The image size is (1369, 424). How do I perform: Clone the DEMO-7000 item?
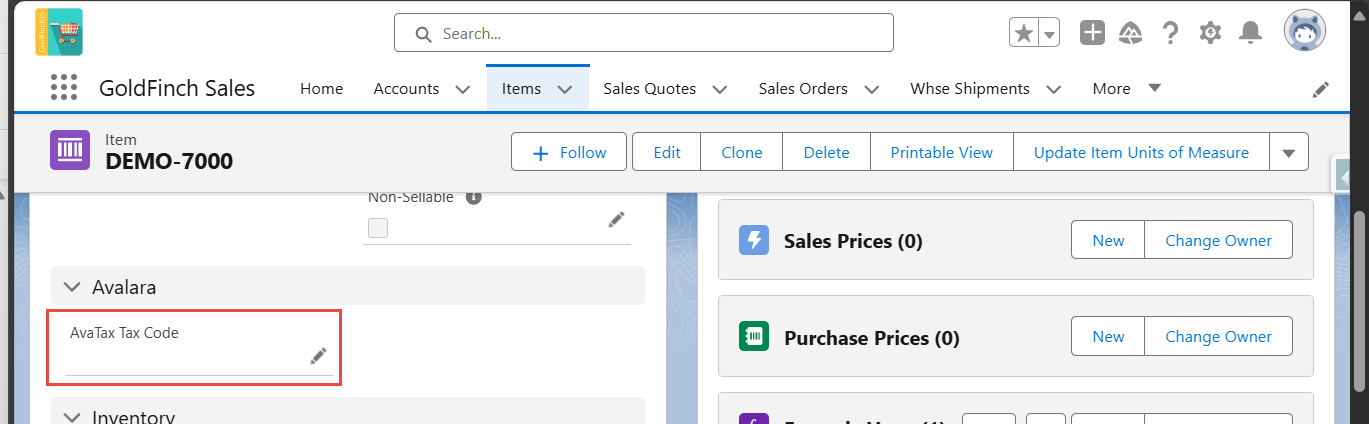pyautogui.click(x=742, y=152)
